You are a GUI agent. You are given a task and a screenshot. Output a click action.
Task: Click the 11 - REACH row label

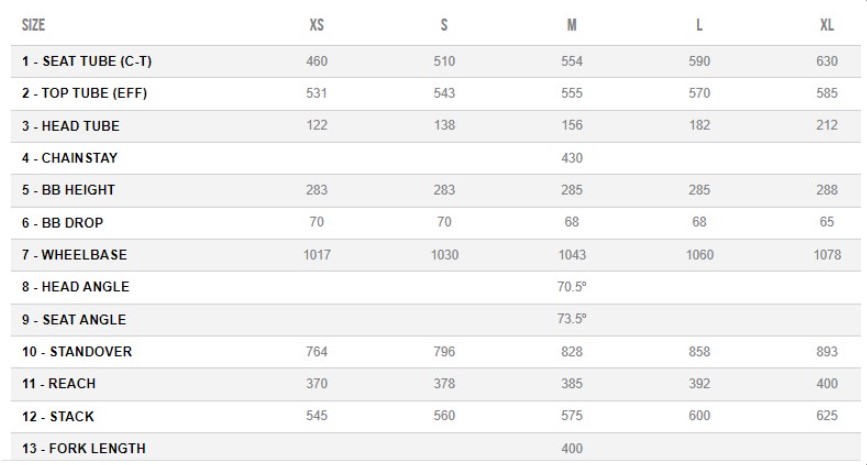click(x=59, y=383)
